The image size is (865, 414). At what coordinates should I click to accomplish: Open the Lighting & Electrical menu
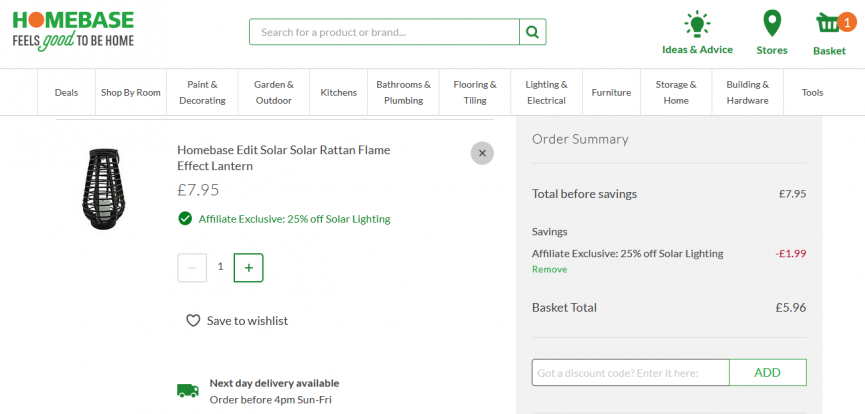click(546, 93)
